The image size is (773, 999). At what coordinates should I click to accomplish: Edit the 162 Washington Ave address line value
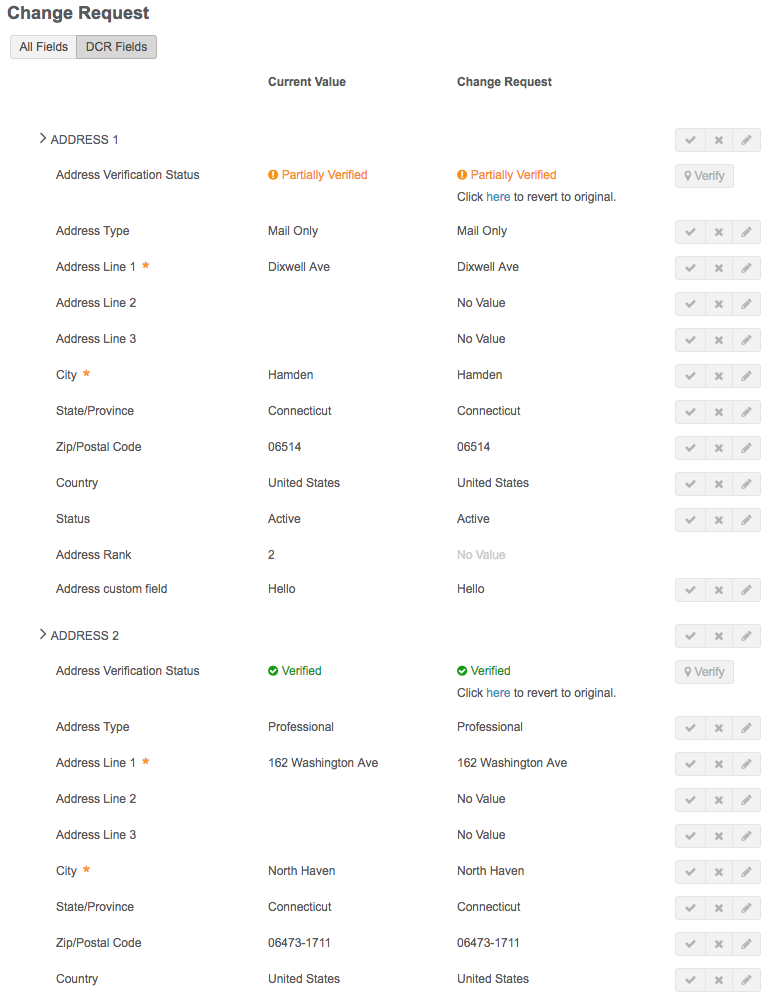tap(746, 764)
